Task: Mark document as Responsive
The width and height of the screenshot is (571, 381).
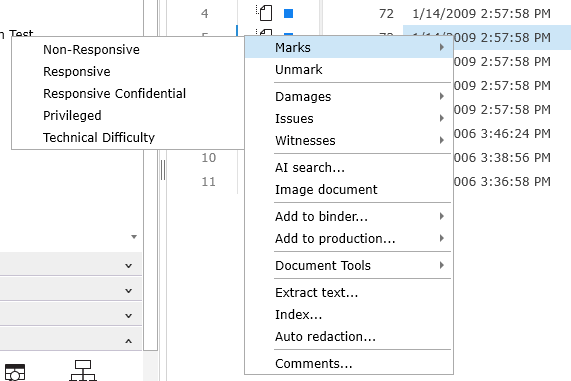Action: coord(127,71)
